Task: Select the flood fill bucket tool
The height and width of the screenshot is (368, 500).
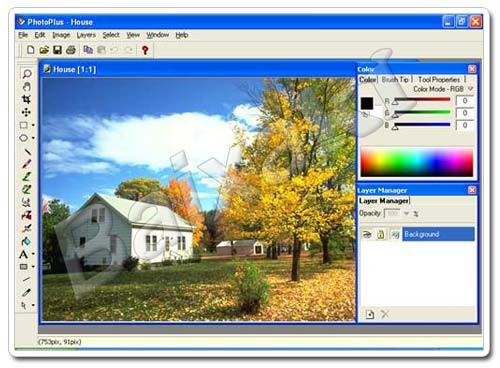Action: pyautogui.click(x=27, y=241)
